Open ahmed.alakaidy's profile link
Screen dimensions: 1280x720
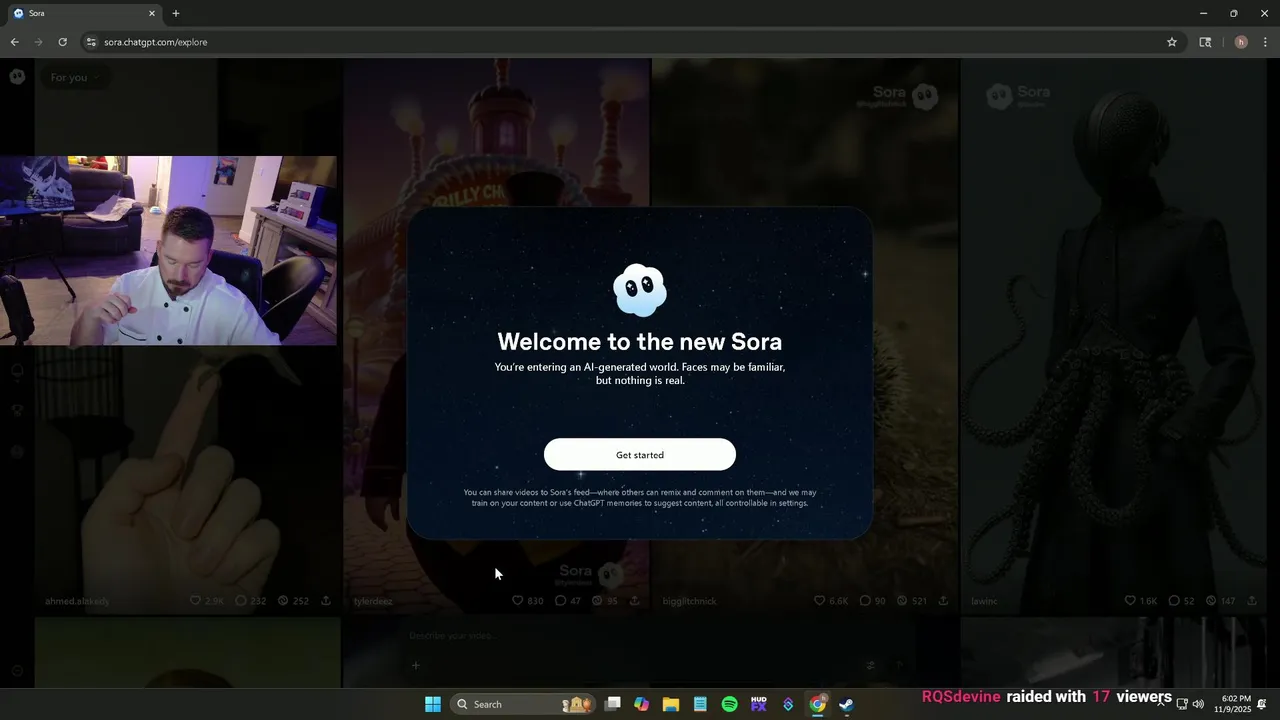[x=77, y=601]
